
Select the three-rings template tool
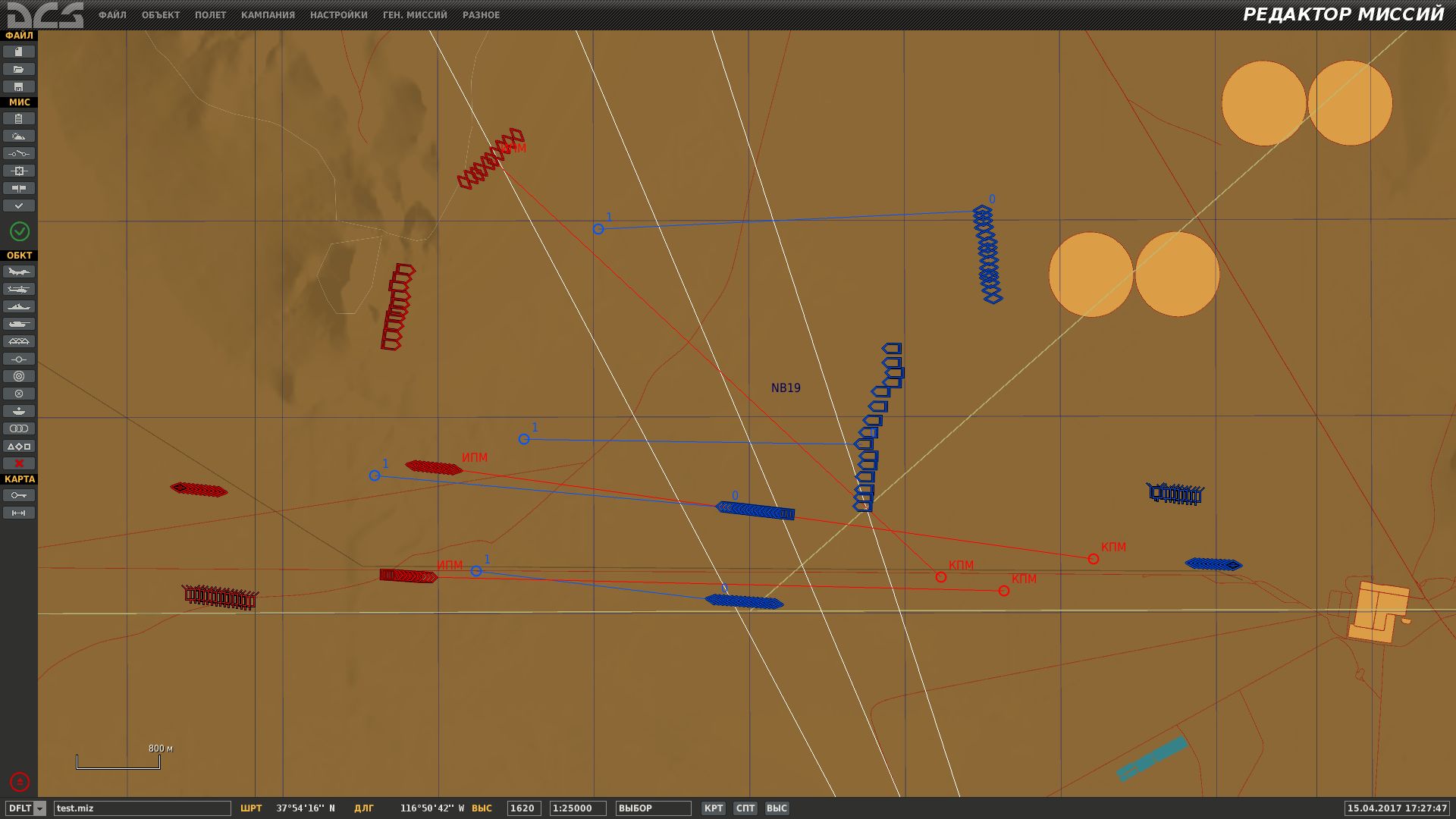click(19, 428)
